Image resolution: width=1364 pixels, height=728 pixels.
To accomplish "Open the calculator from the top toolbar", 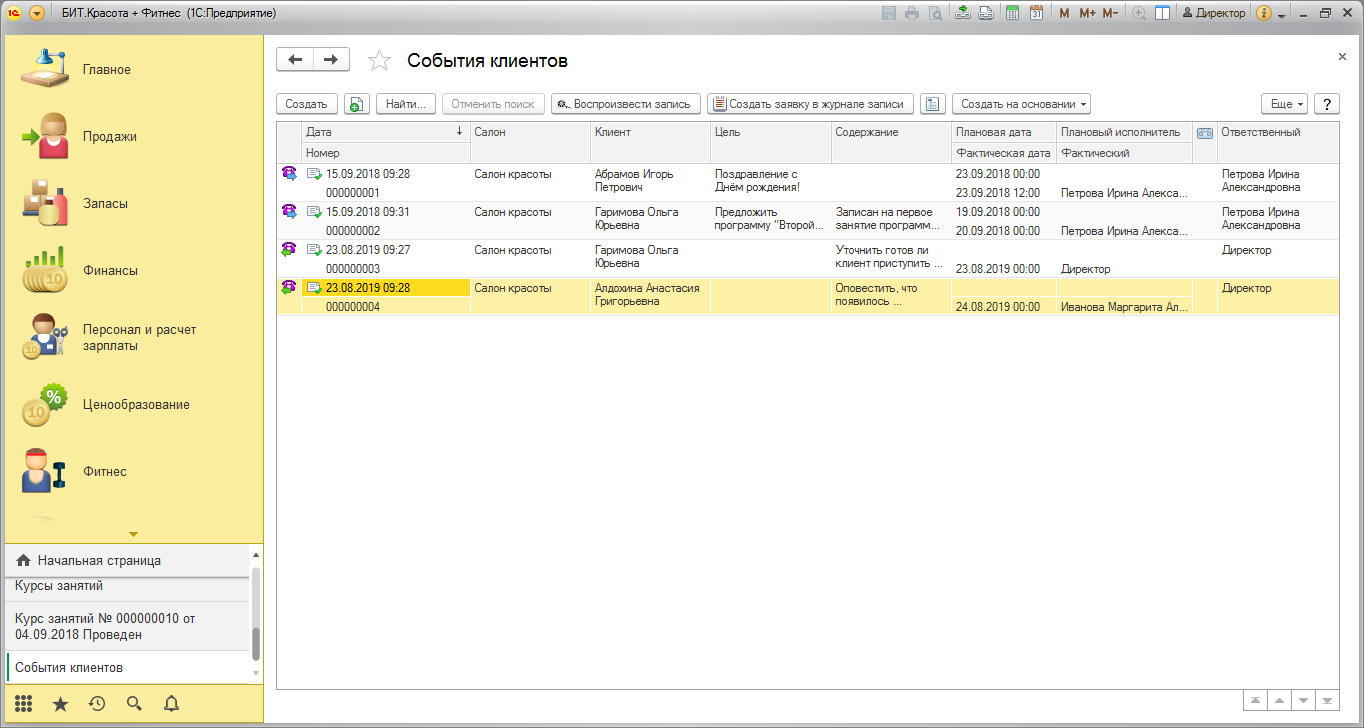I will click(1012, 13).
